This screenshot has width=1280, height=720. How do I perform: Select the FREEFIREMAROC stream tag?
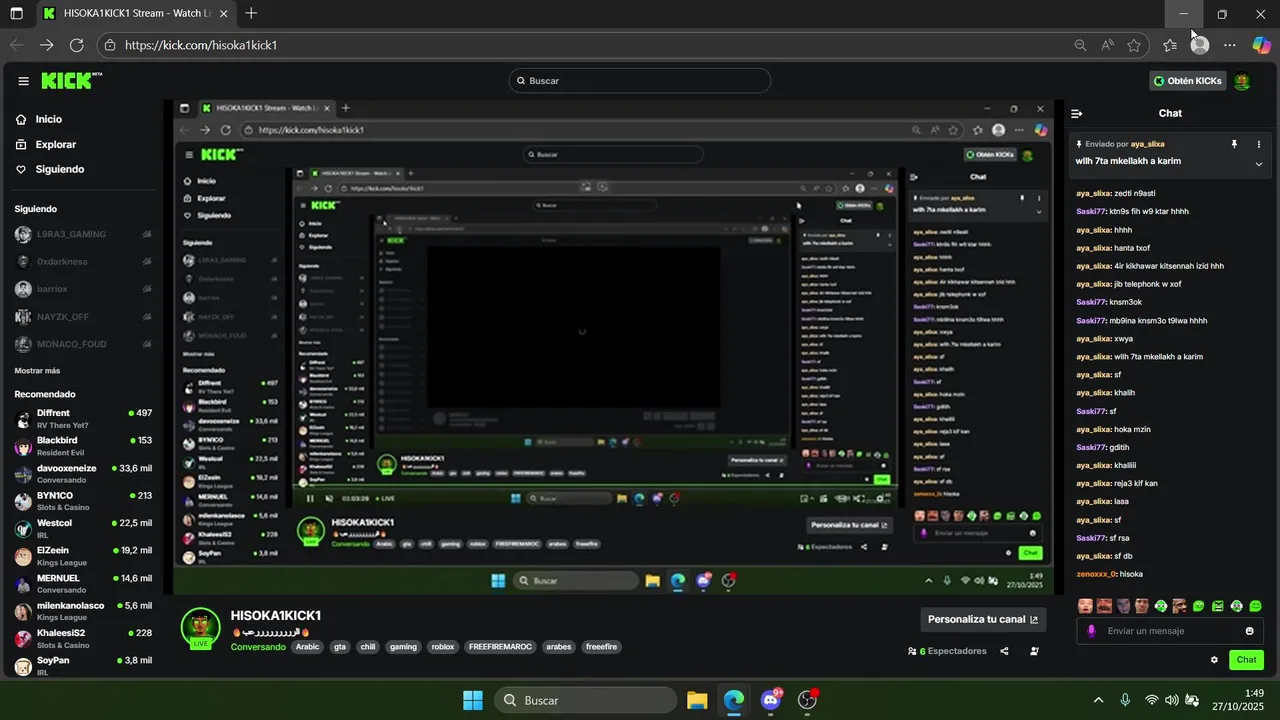499,647
